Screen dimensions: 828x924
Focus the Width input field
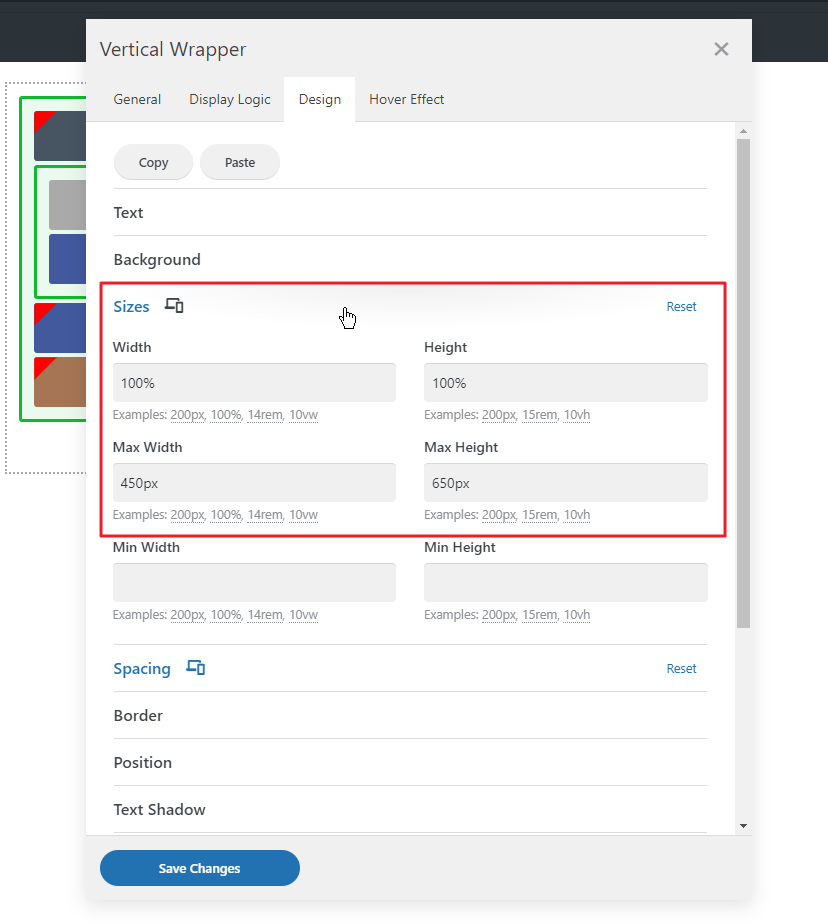pos(255,382)
